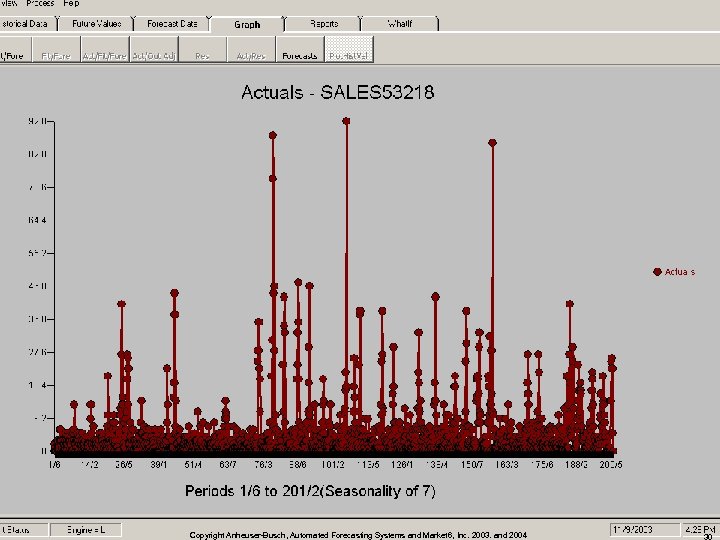Click the x-axis label 188/3

(576, 465)
